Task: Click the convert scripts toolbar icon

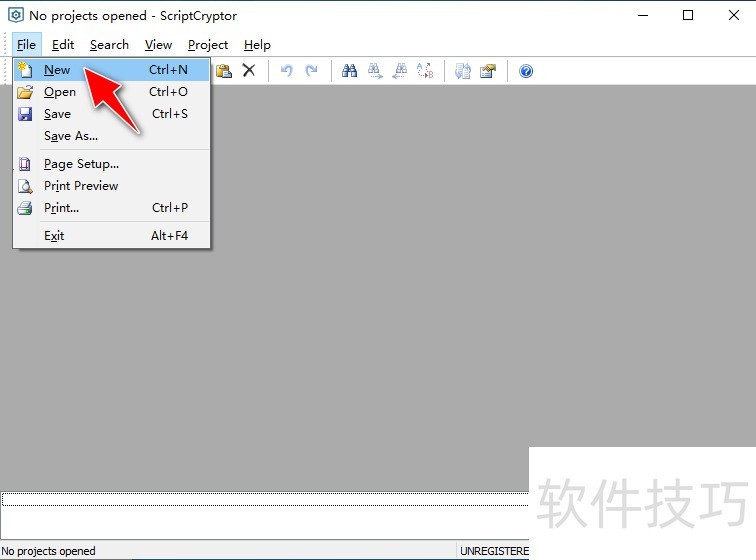Action: [x=463, y=71]
